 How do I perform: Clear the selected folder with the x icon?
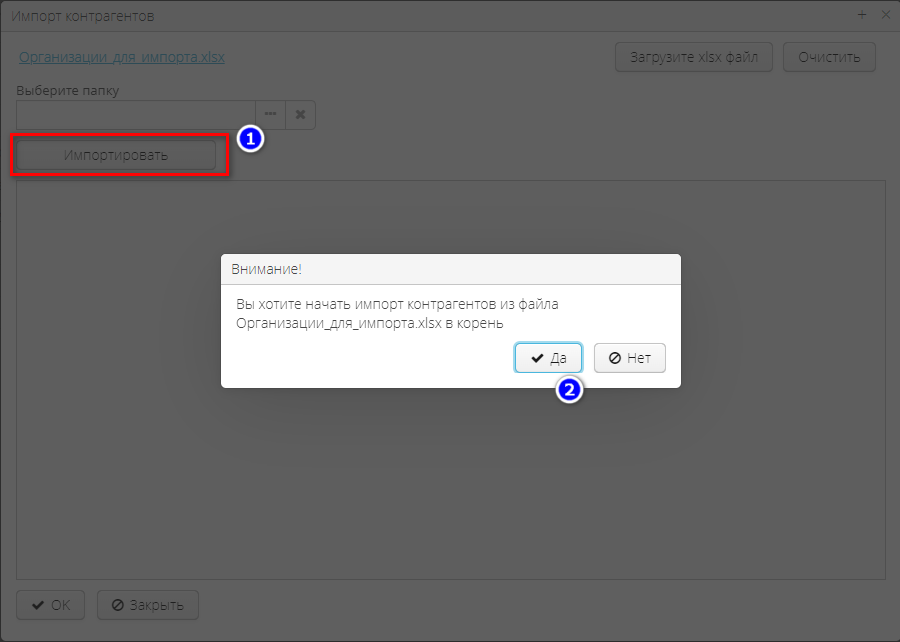tap(300, 114)
